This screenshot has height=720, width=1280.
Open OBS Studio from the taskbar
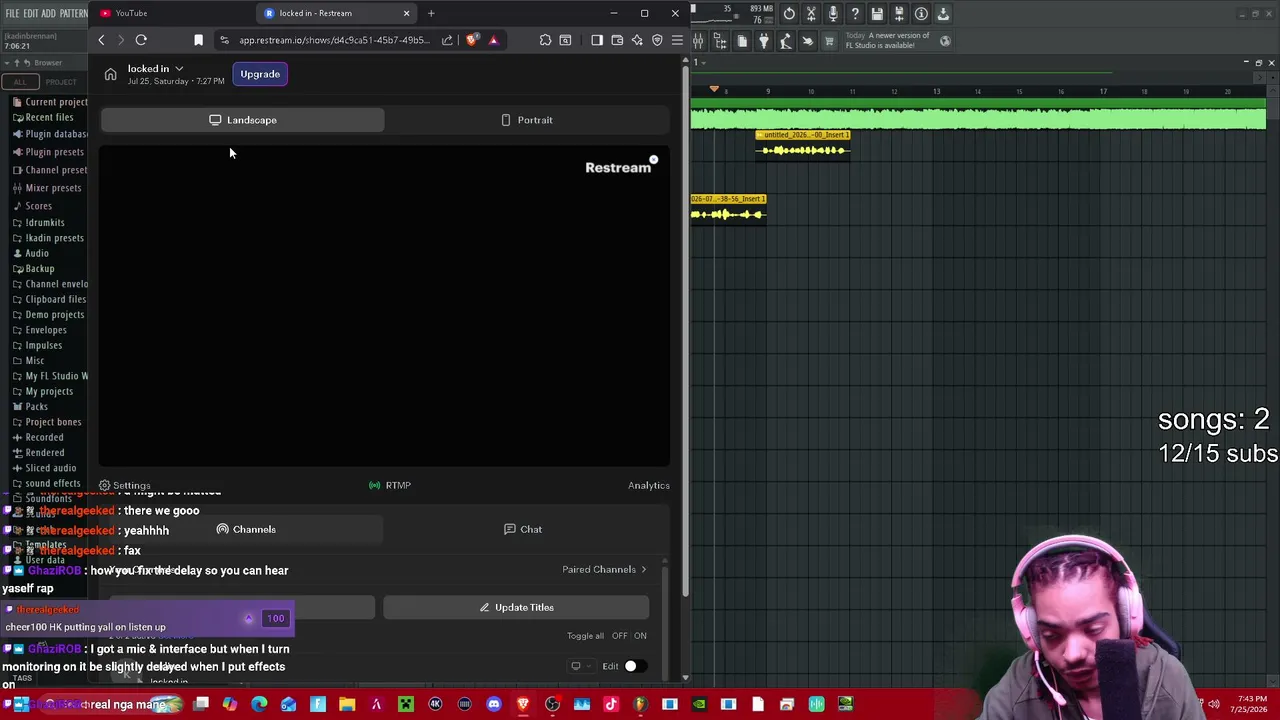[552, 705]
